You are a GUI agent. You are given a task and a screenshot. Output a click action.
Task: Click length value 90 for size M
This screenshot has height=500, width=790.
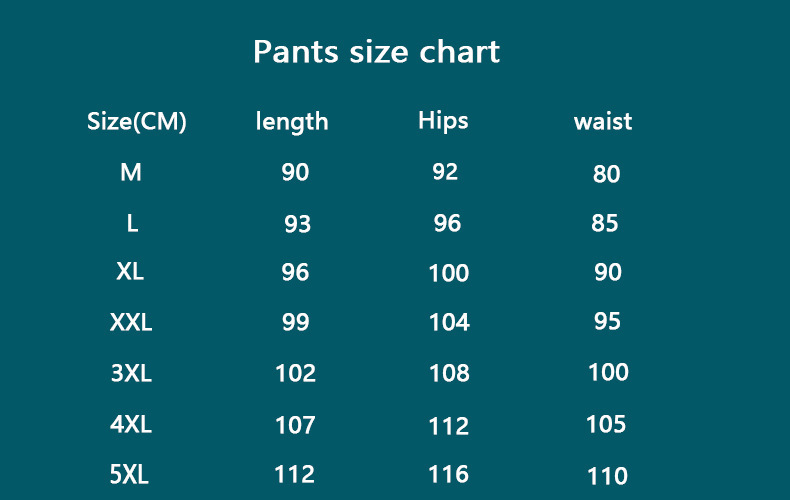coord(295,172)
